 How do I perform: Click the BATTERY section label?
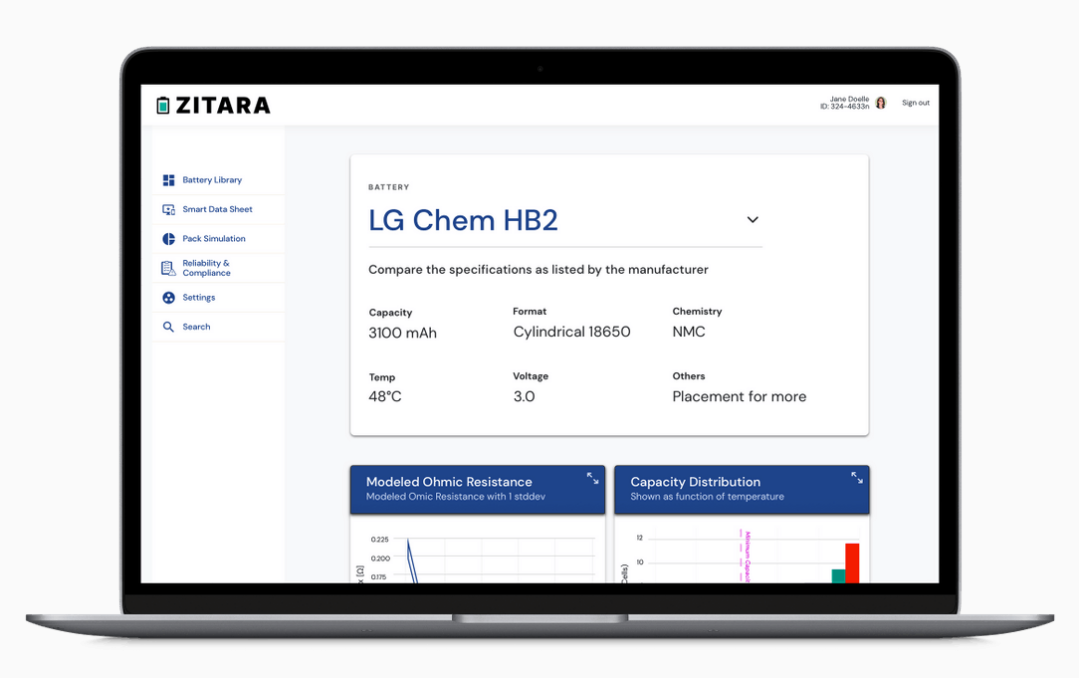point(389,187)
